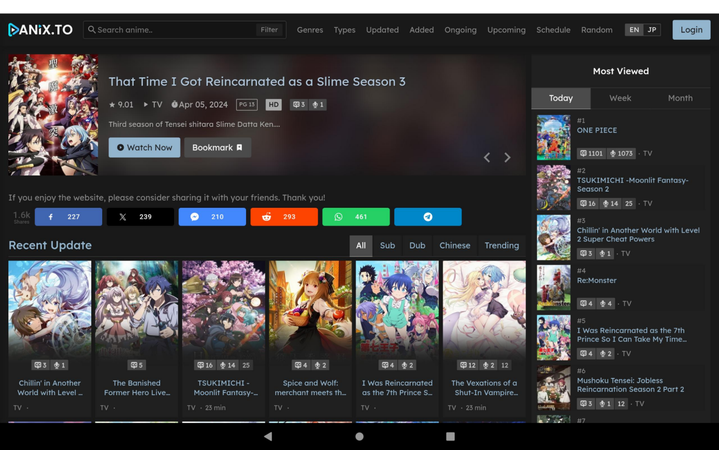Open Re:Monster thumbnail in Most Viewed
The image size is (719, 450).
click(x=553, y=287)
